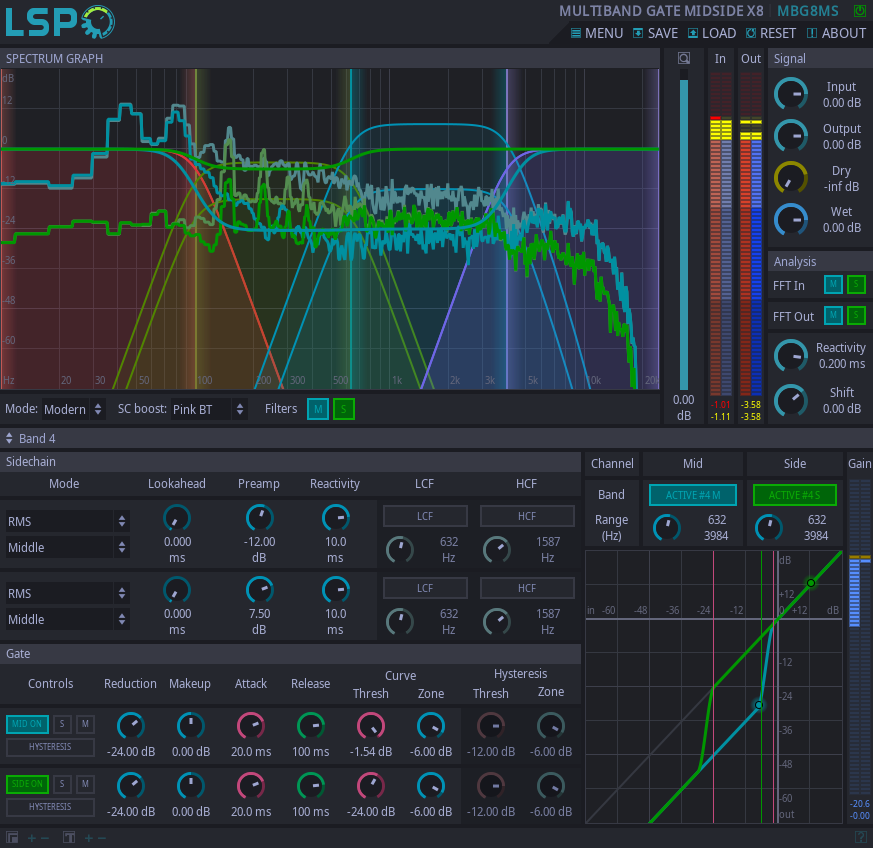This screenshot has height=848, width=873.
Task: Increase UI scaling with the first plus
Action: (32, 838)
